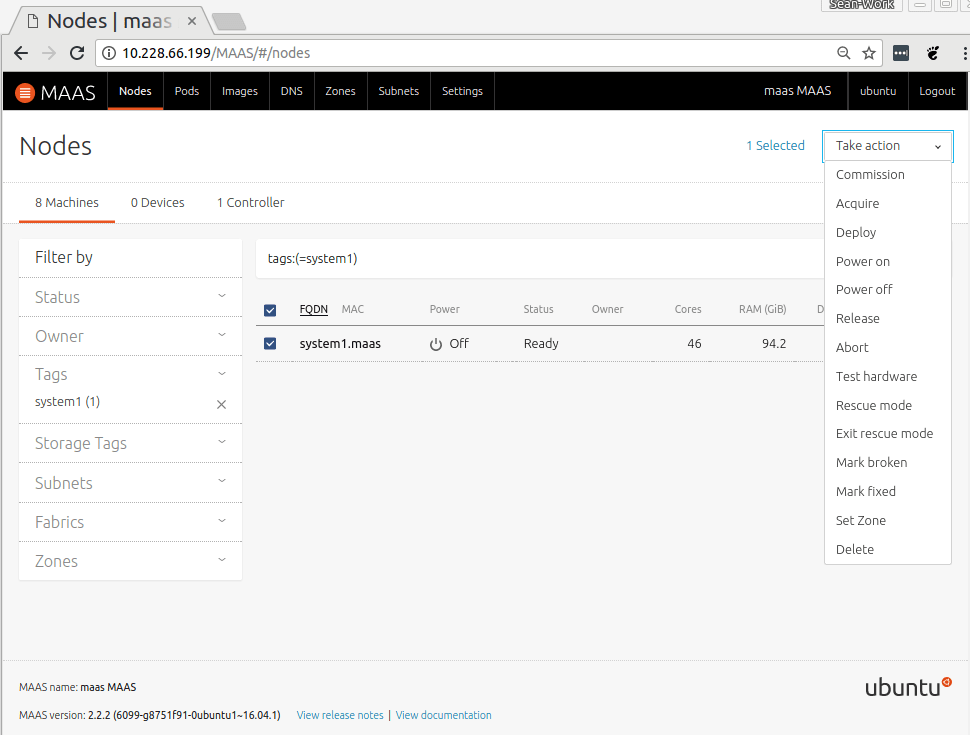Image resolution: width=970 pixels, height=735 pixels.
Task: Sort by Cores column header
Action: tap(688, 309)
